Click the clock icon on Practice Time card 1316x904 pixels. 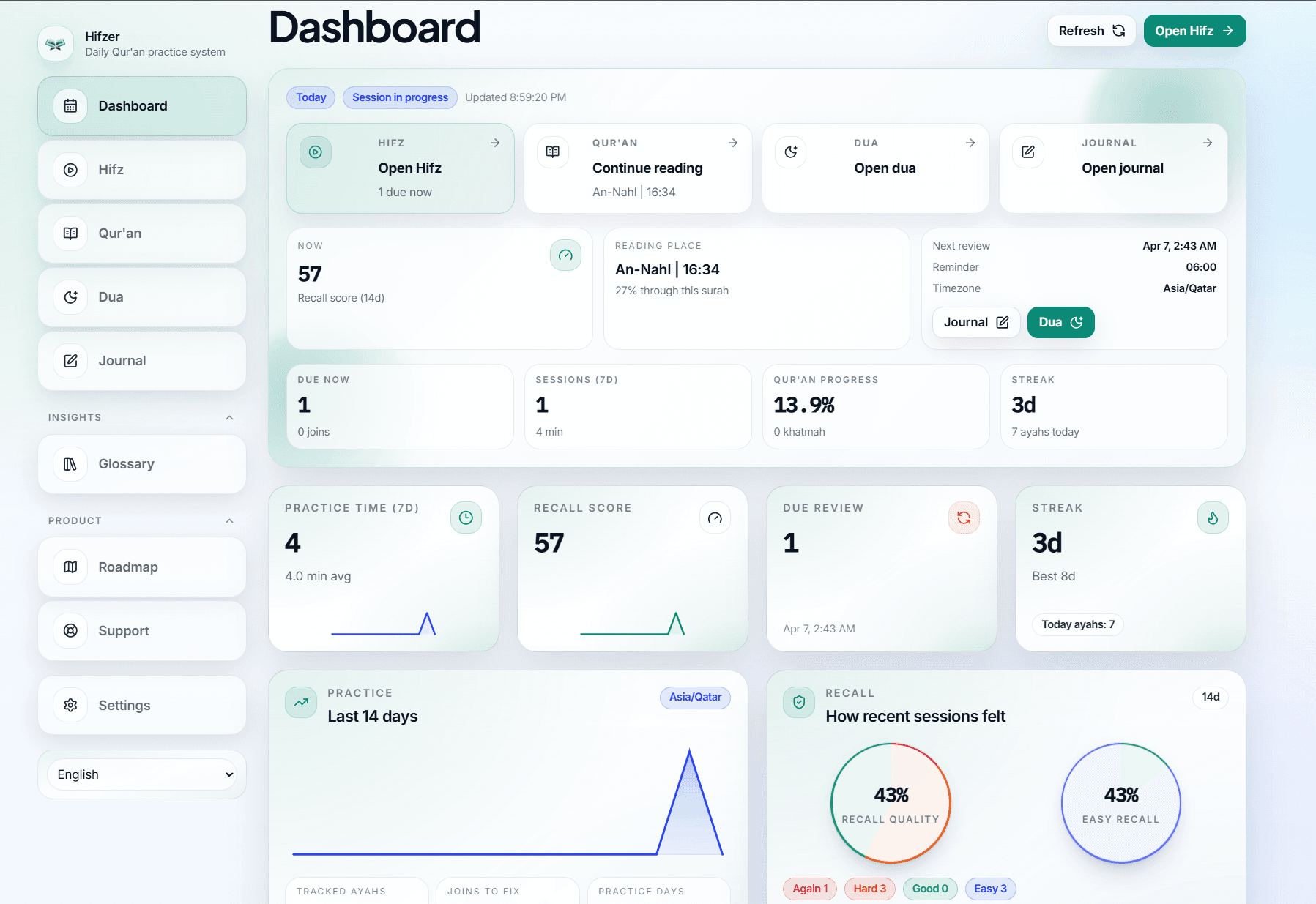tap(466, 518)
